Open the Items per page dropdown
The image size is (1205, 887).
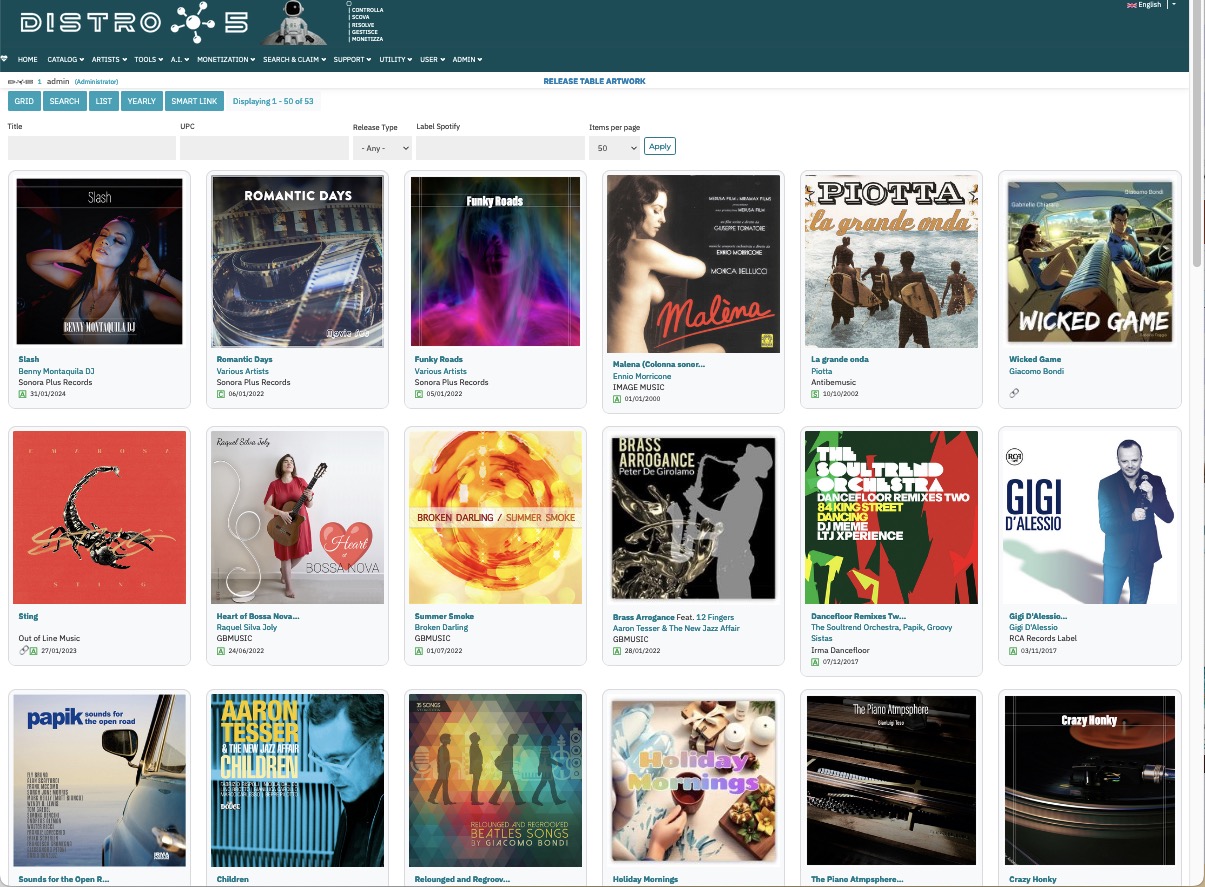click(614, 148)
